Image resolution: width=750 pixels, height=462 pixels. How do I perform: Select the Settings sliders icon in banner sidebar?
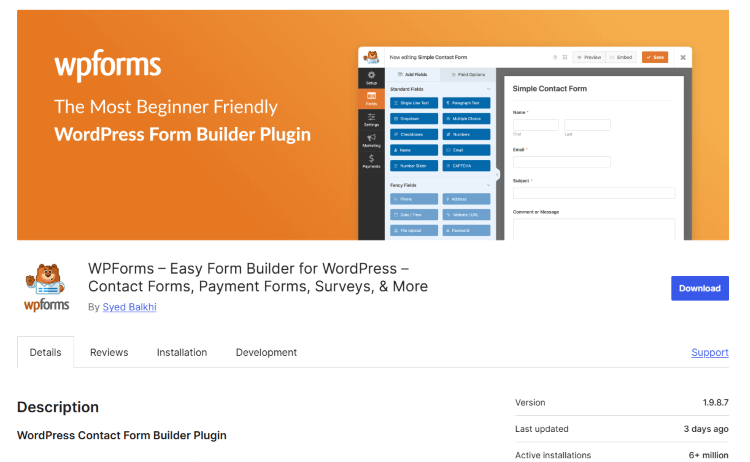[x=371, y=120]
